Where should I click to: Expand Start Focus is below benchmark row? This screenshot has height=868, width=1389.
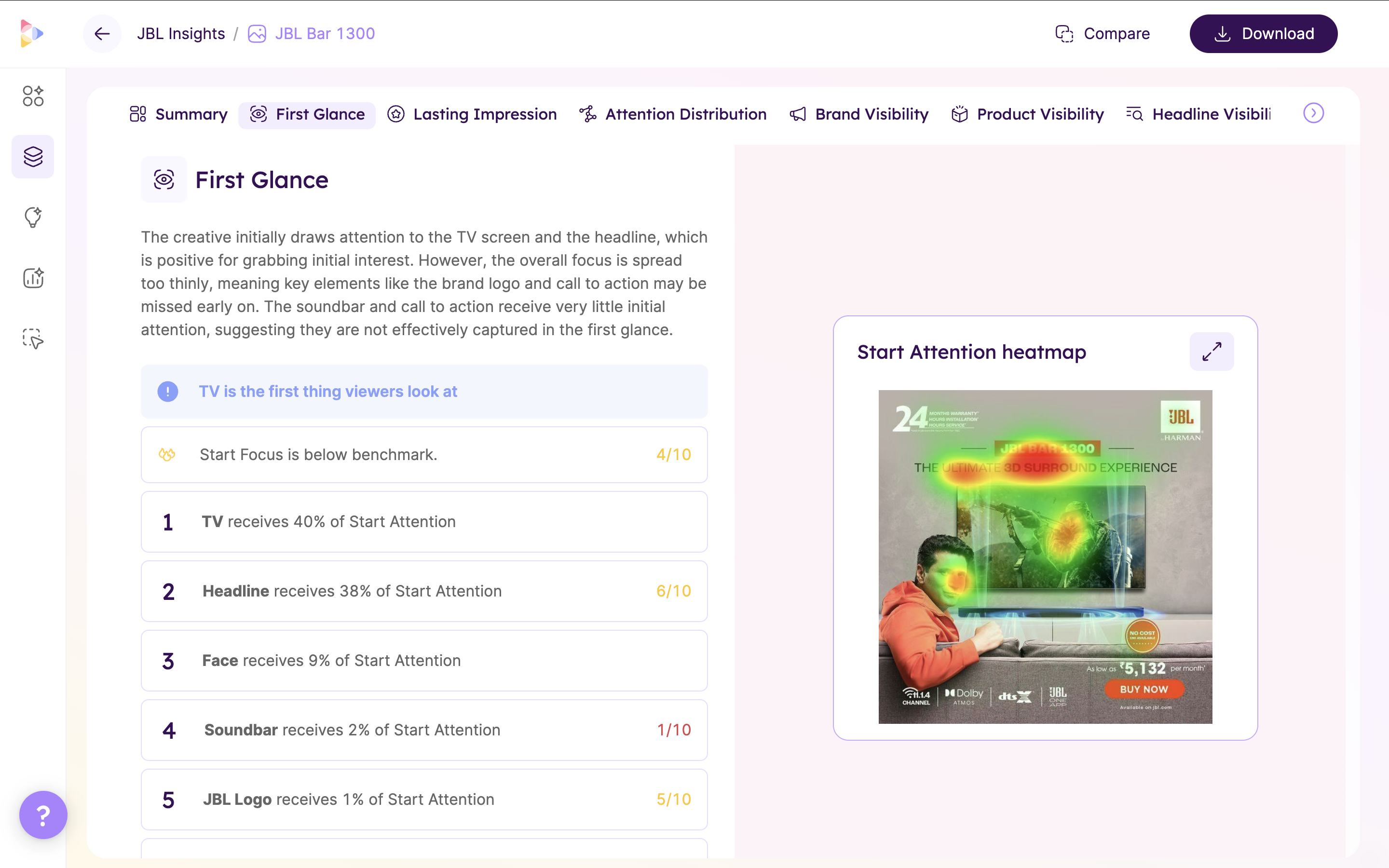click(423, 455)
